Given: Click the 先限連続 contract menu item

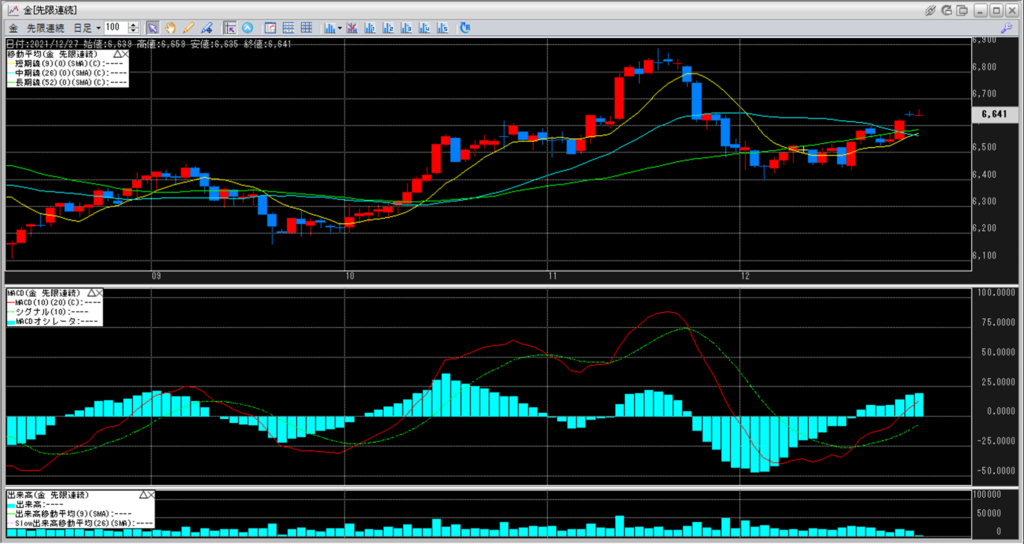Looking at the screenshot, I should pyautogui.click(x=45, y=27).
